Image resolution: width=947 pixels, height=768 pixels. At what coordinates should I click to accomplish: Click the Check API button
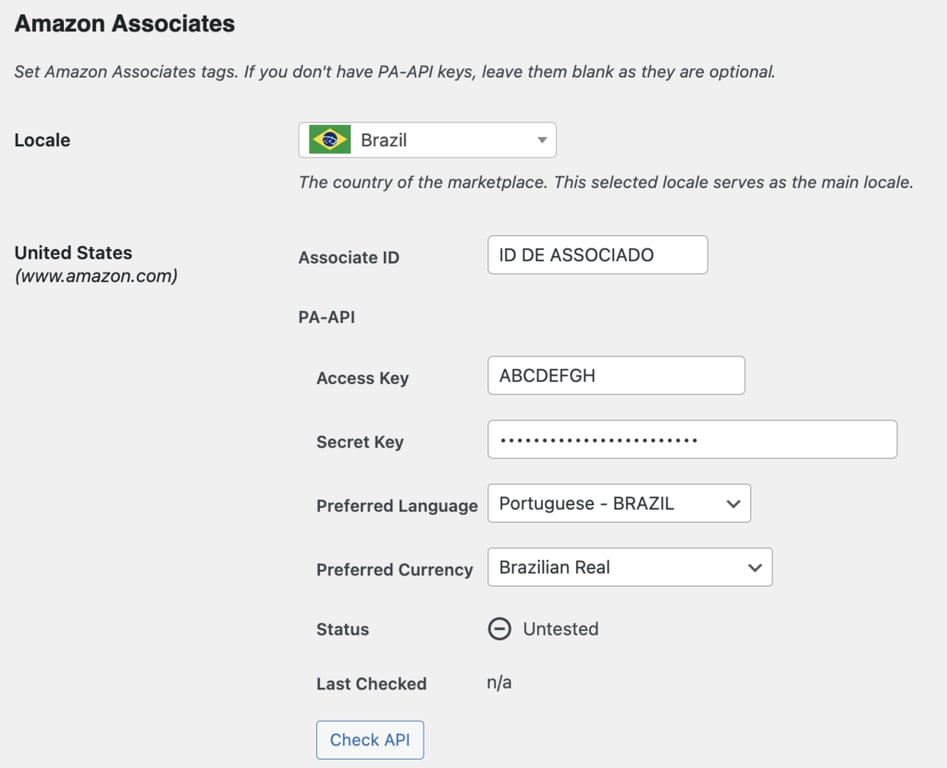pyautogui.click(x=370, y=740)
